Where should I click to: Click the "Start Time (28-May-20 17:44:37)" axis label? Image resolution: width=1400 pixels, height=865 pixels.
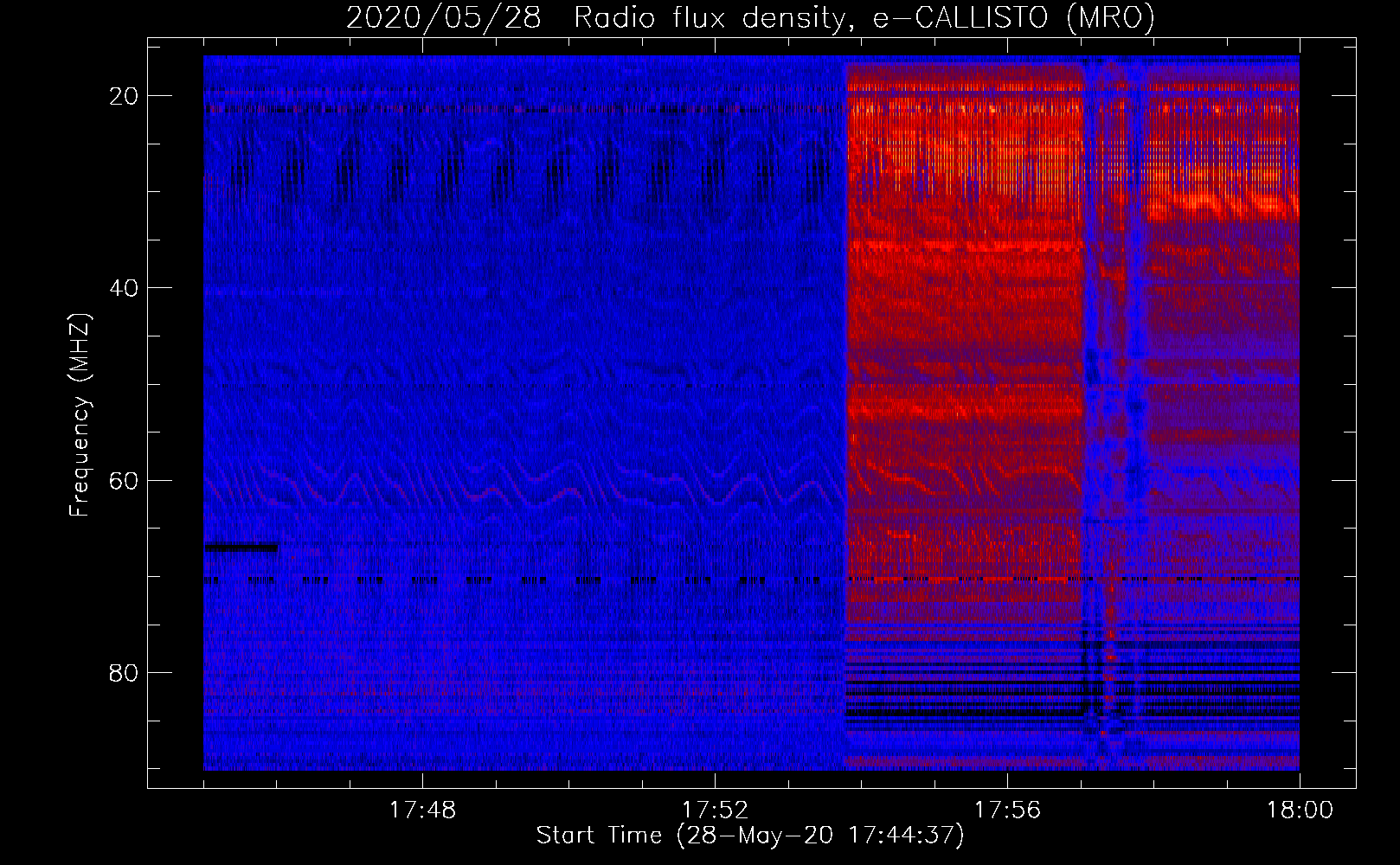[750, 836]
